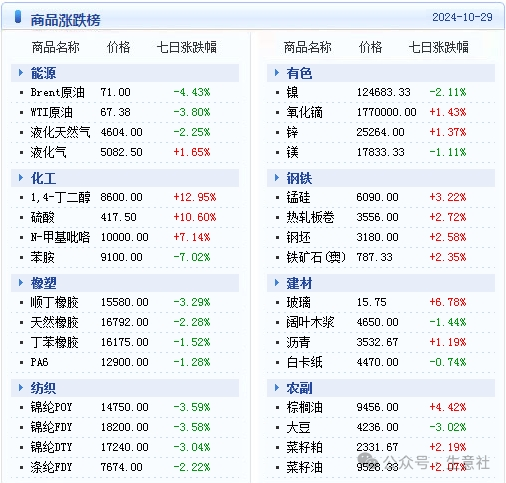Open the 玻璃 entry under 建材
This screenshot has width=506, height=483.
pyautogui.click(x=298, y=302)
